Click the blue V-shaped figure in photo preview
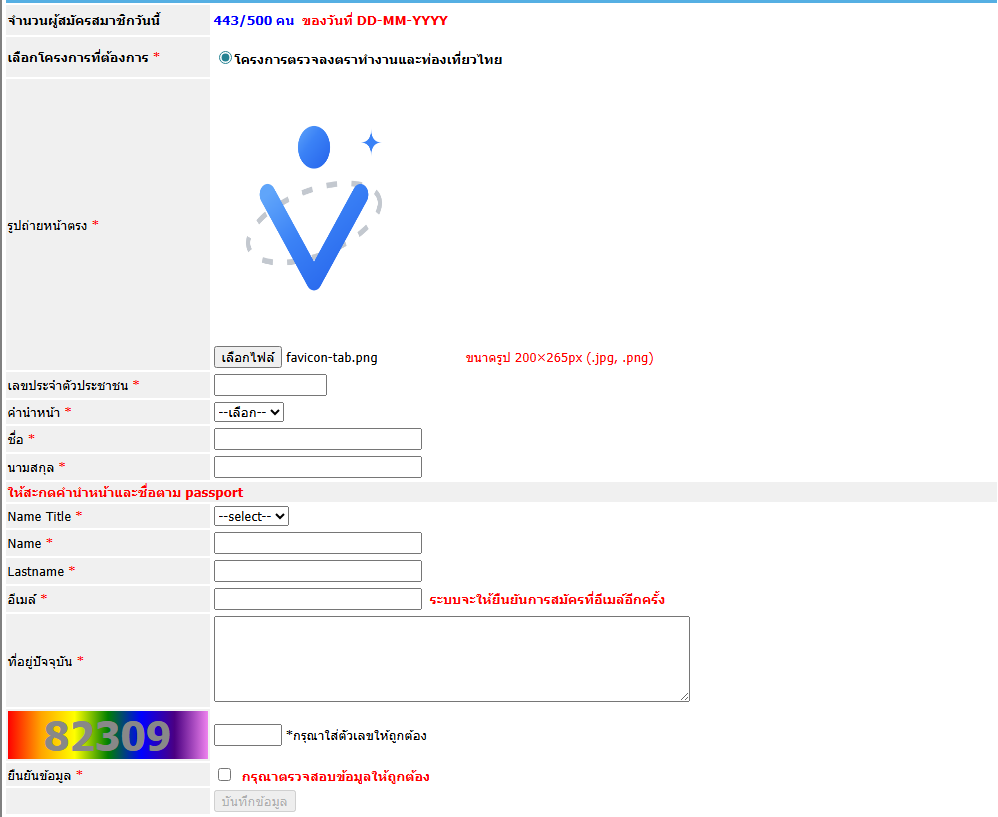The height and width of the screenshot is (817, 998). [313, 235]
